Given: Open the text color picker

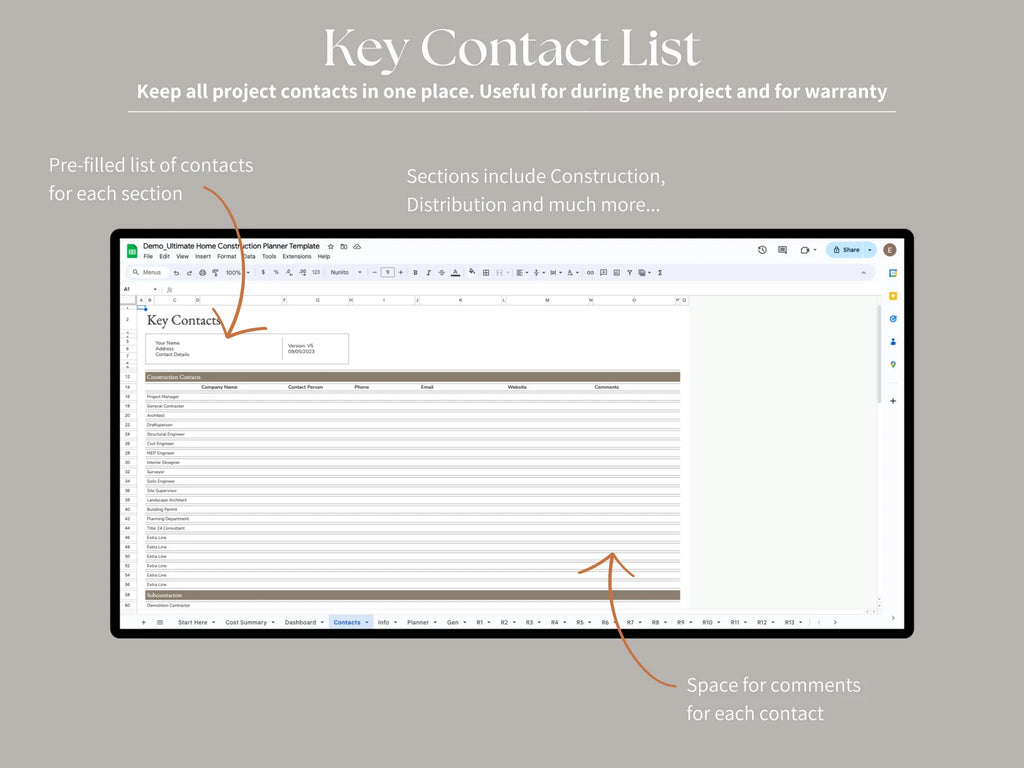Looking at the screenshot, I should coord(455,272).
